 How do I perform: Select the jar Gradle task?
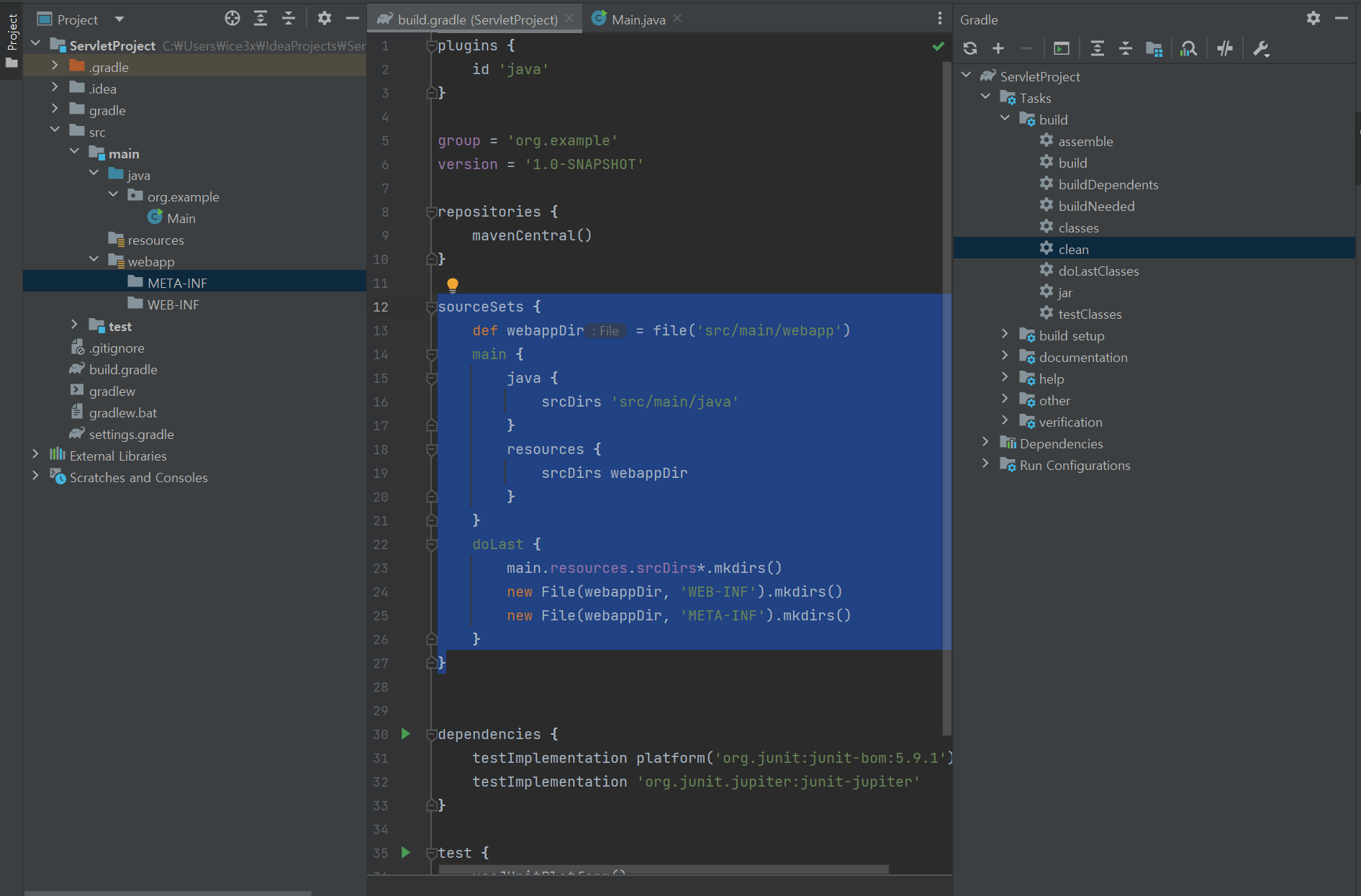pyautogui.click(x=1065, y=292)
